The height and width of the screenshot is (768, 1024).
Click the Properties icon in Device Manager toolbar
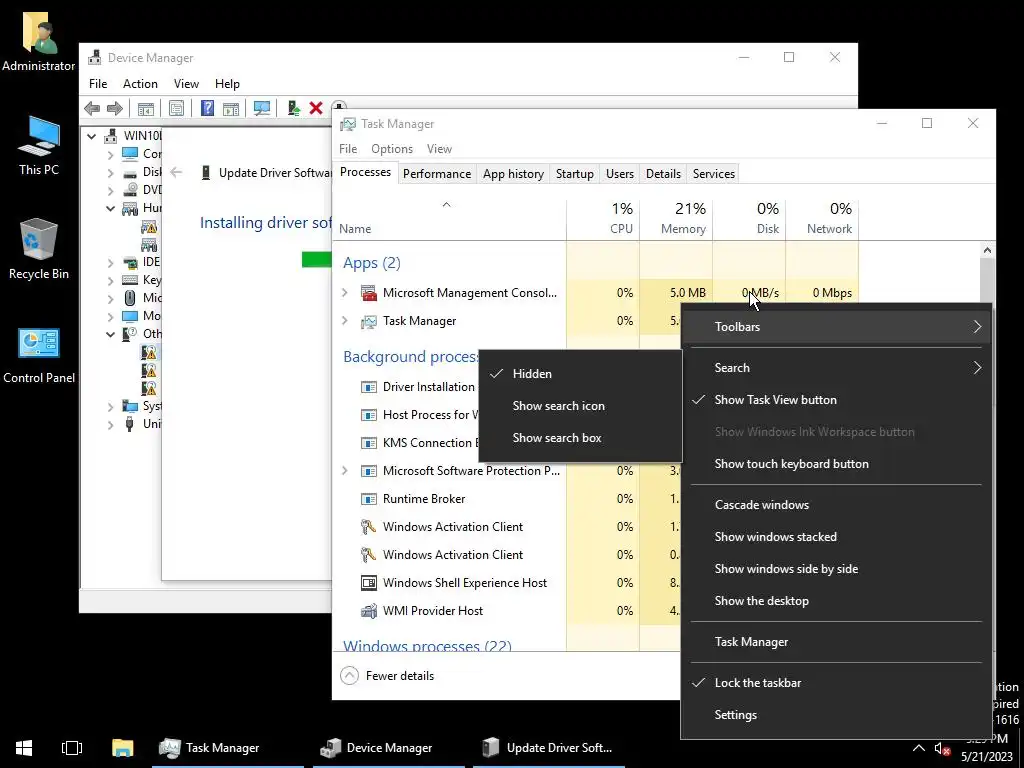pyautogui.click(x=176, y=108)
